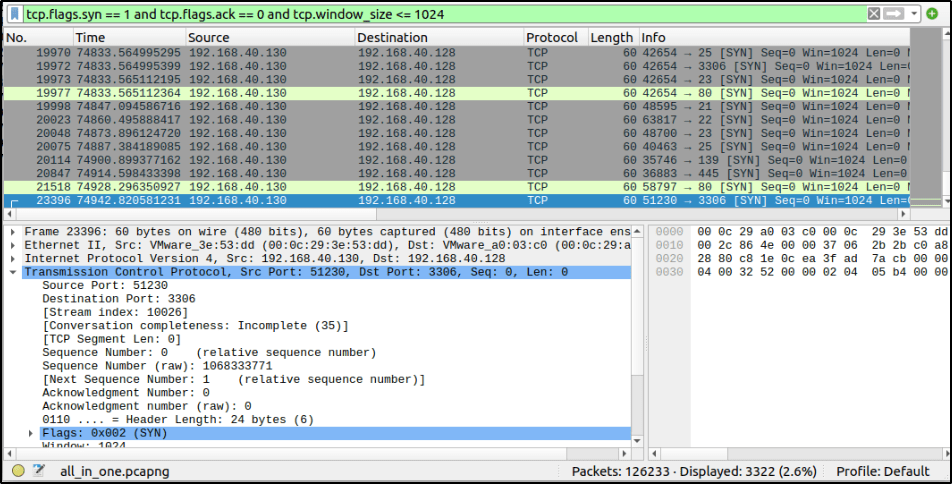Open the recent filter history dropdown
The image size is (952, 484).
click(914, 14)
